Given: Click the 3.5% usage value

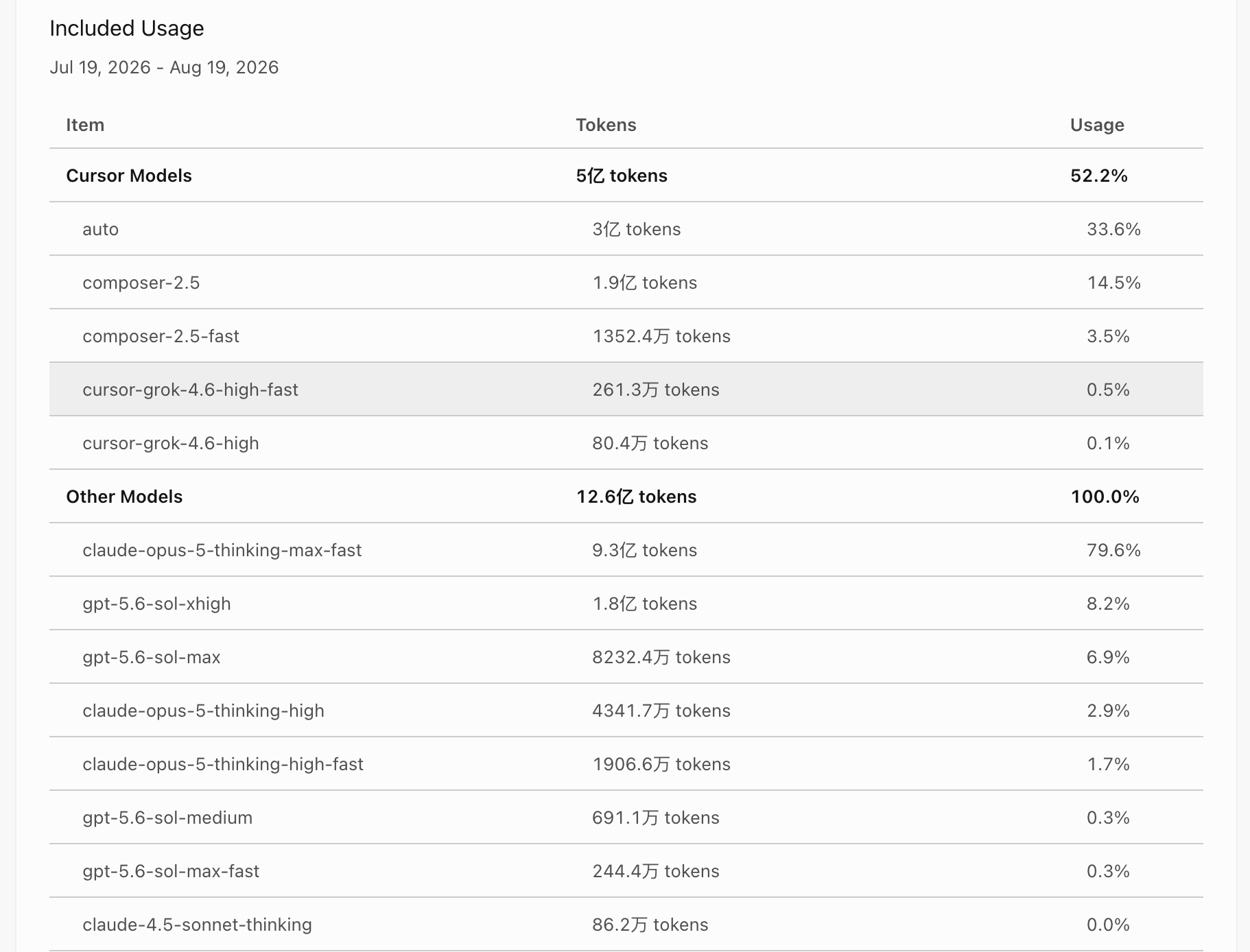Looking at the screenshot, I should click(1108, 336).
